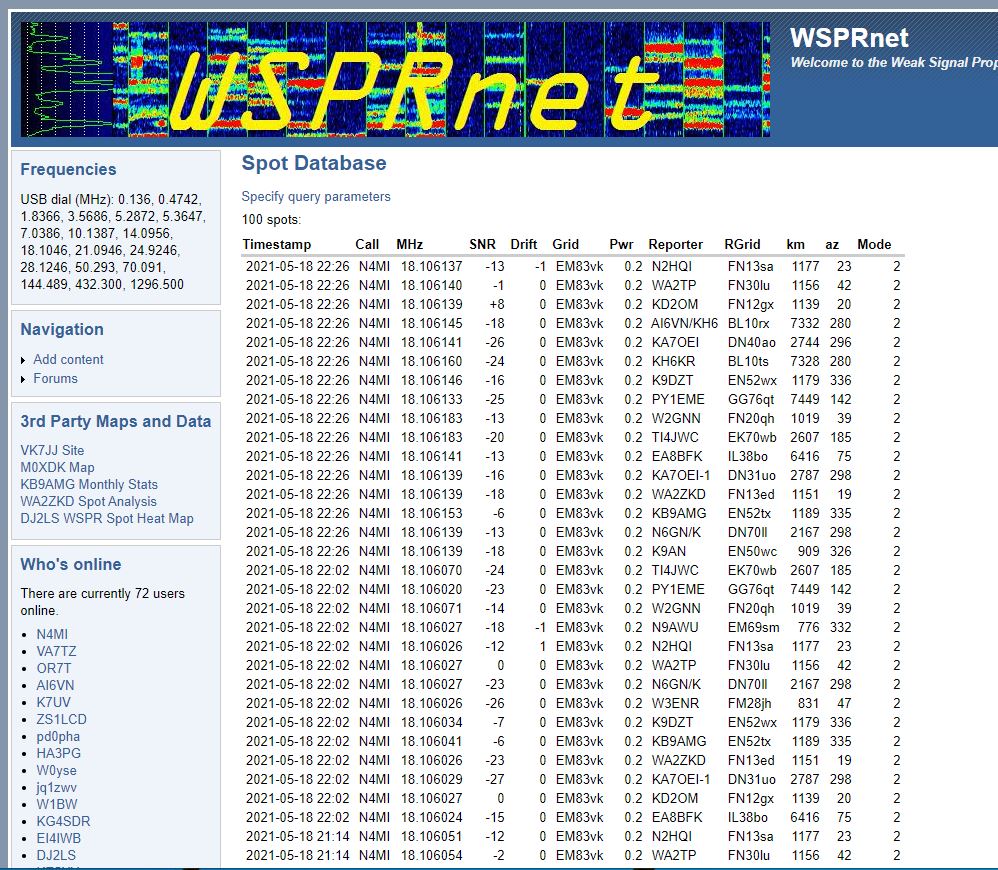
Task: Select user EI4IWB in online list
Action: point(59,838)
